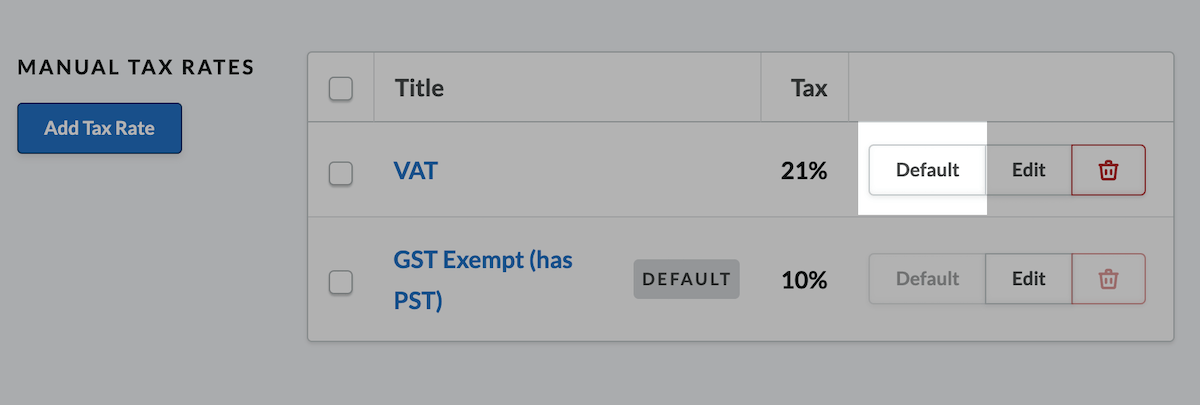Click the Tax column header

[809, 88]
